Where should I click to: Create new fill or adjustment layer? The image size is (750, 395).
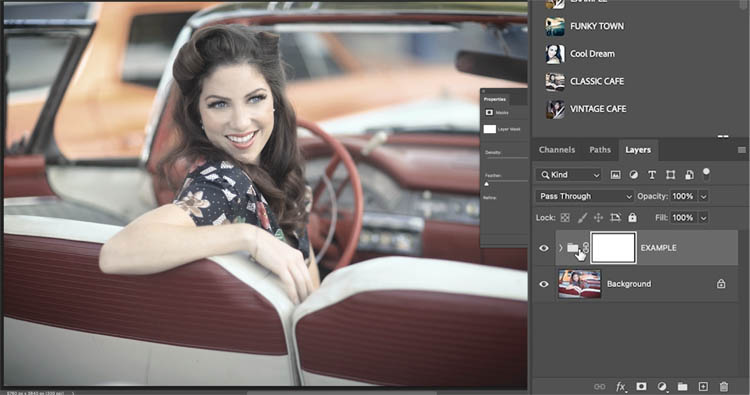tap(662, 386)
